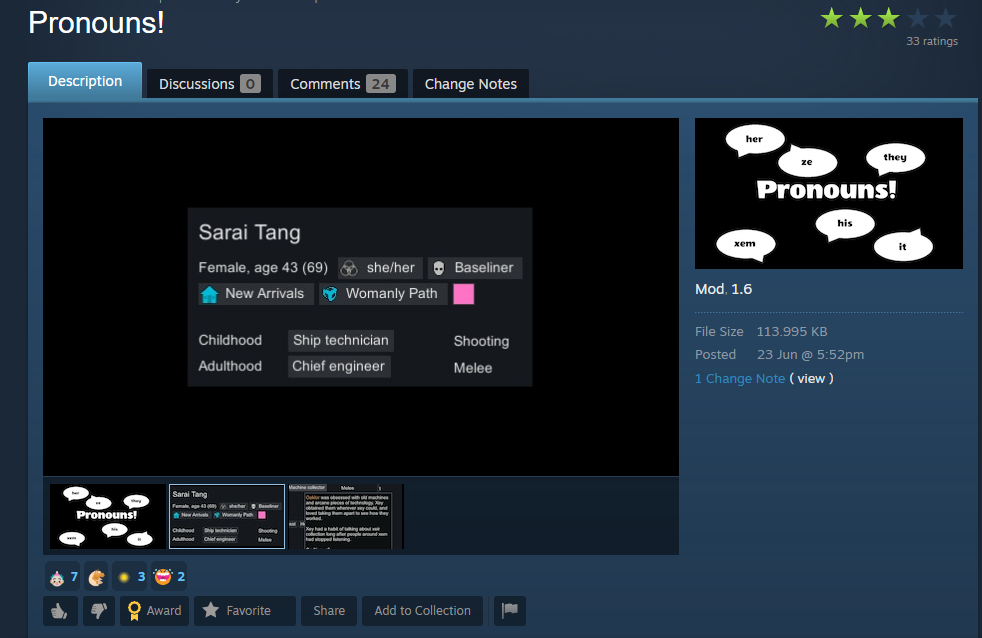Click the Baseliner skull icon in screenshot

pyautogui.click(x=439, y=269)
